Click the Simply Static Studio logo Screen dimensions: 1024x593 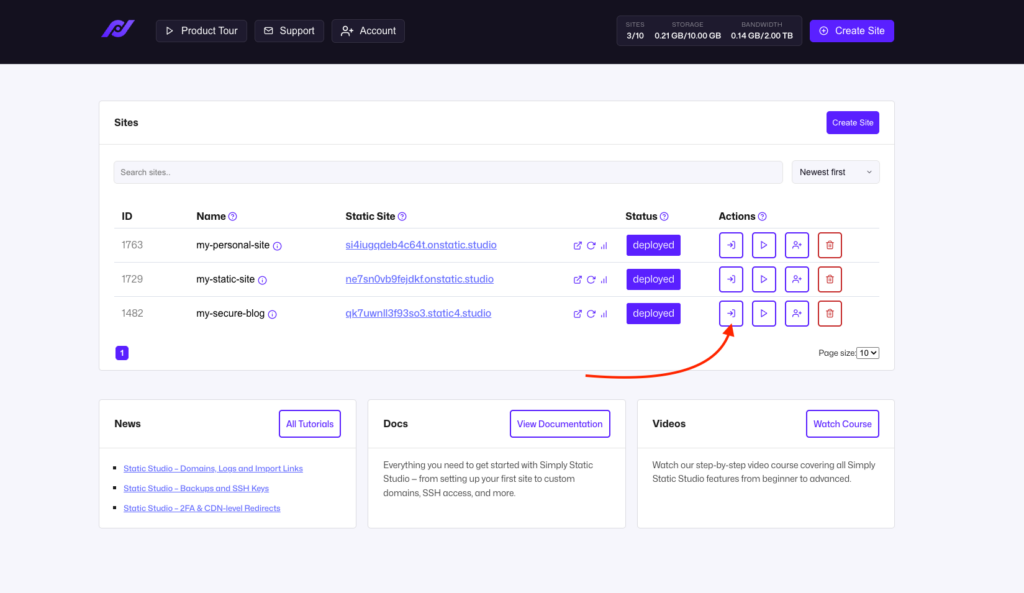coord(118,29)
